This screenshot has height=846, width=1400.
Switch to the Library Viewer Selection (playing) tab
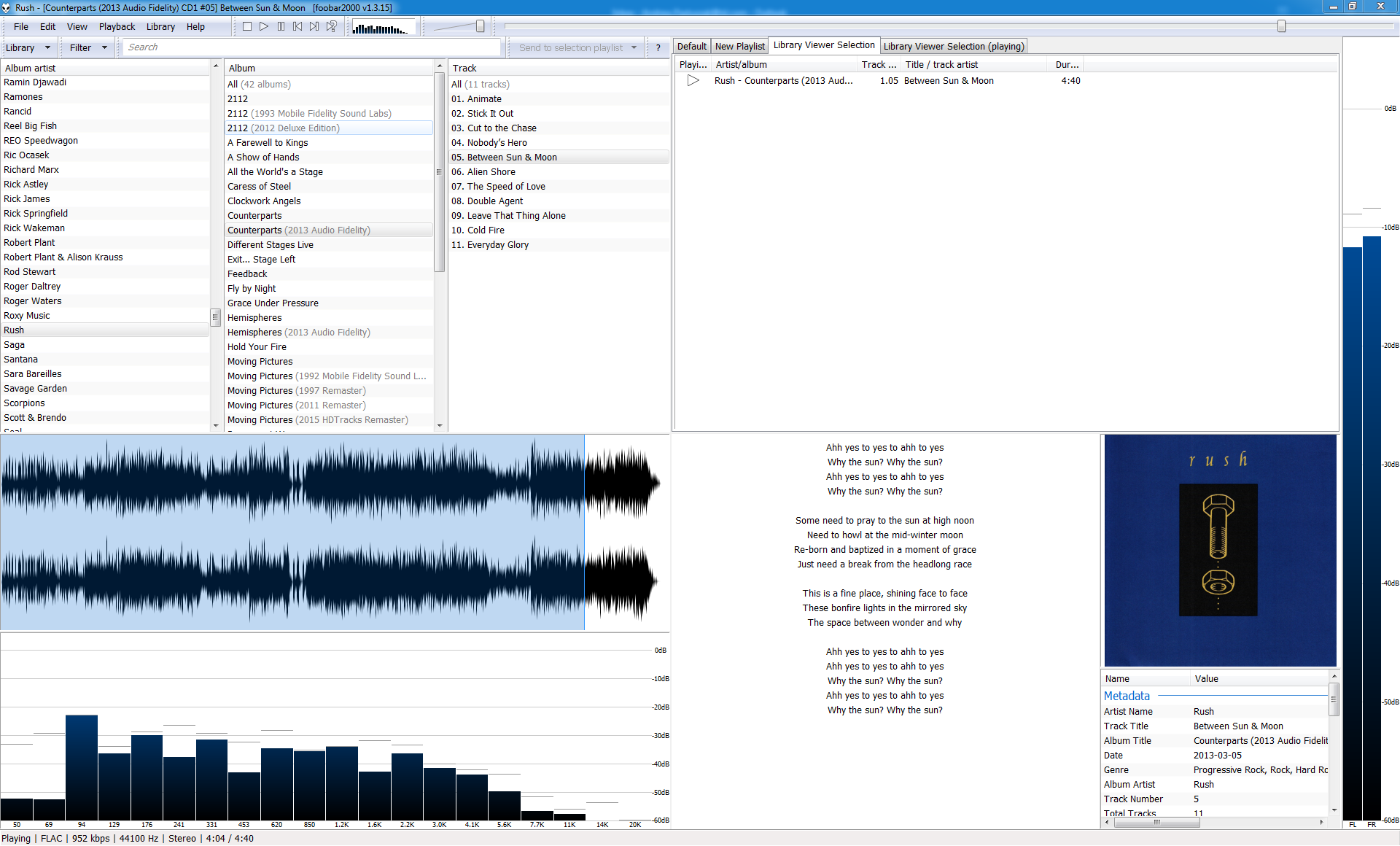point(954,45)
